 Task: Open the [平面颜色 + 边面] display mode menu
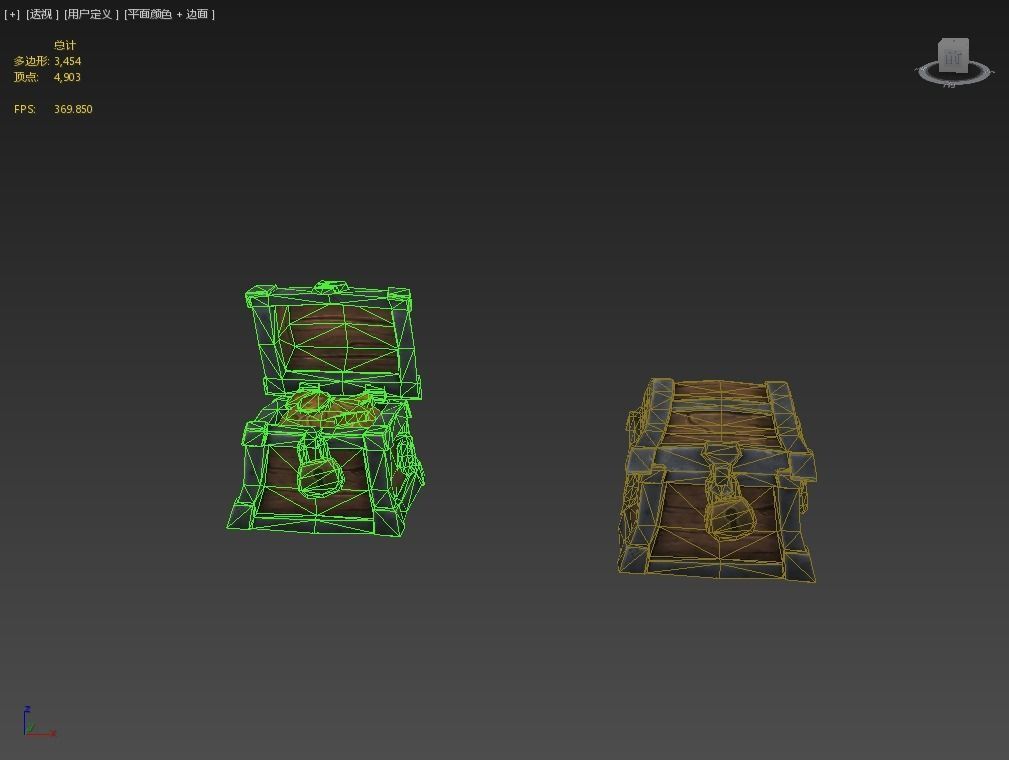[169, 14]
